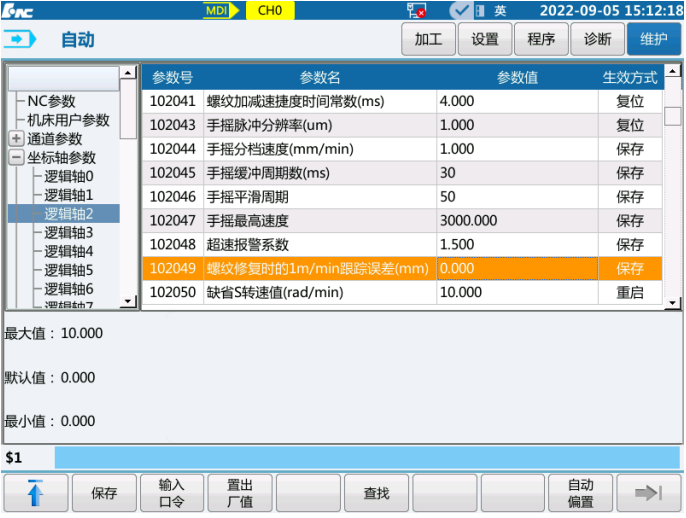Click the MDI mode indicator
This screenshot has height=518, width=686.
click(x=221, y=10)
